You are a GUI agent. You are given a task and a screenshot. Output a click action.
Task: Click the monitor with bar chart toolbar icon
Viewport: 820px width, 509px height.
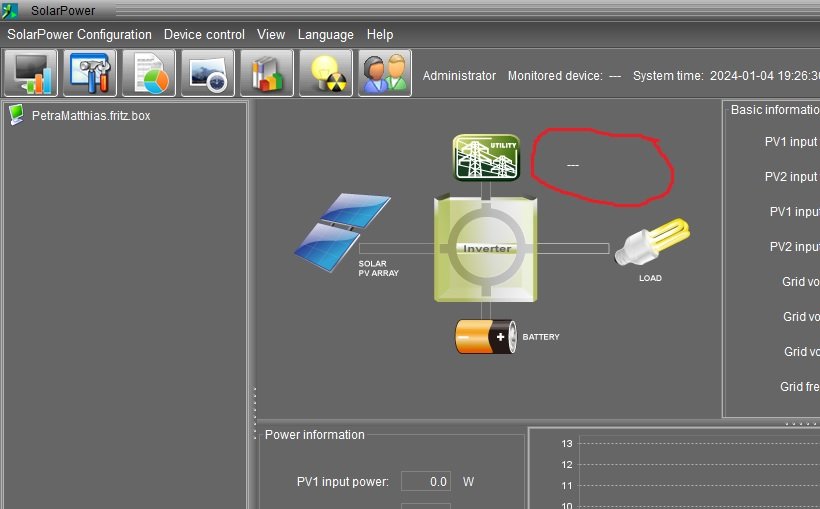point(31,74)
